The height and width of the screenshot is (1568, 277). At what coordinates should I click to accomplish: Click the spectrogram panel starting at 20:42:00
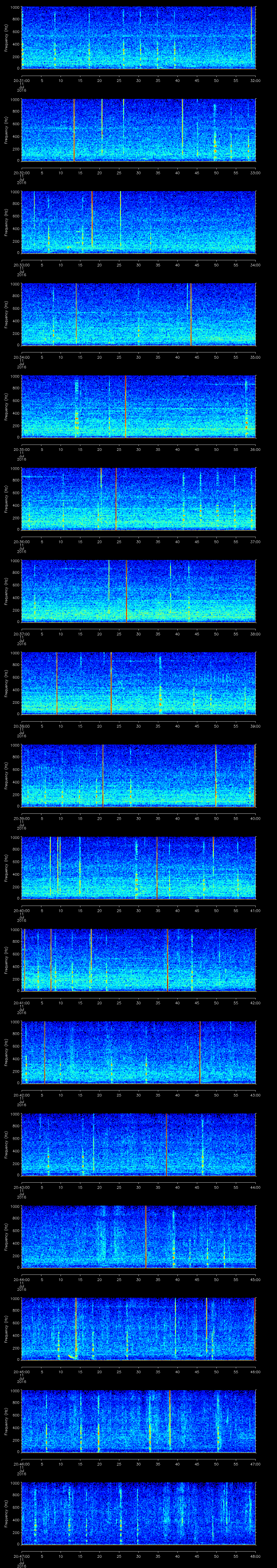click(138, 1052)
